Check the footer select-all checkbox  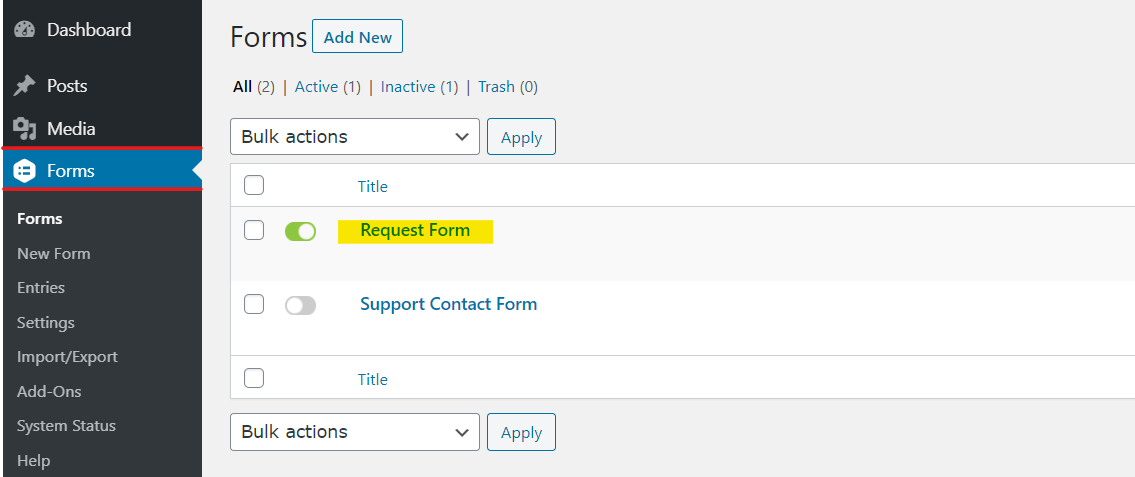tap(253, 378)
